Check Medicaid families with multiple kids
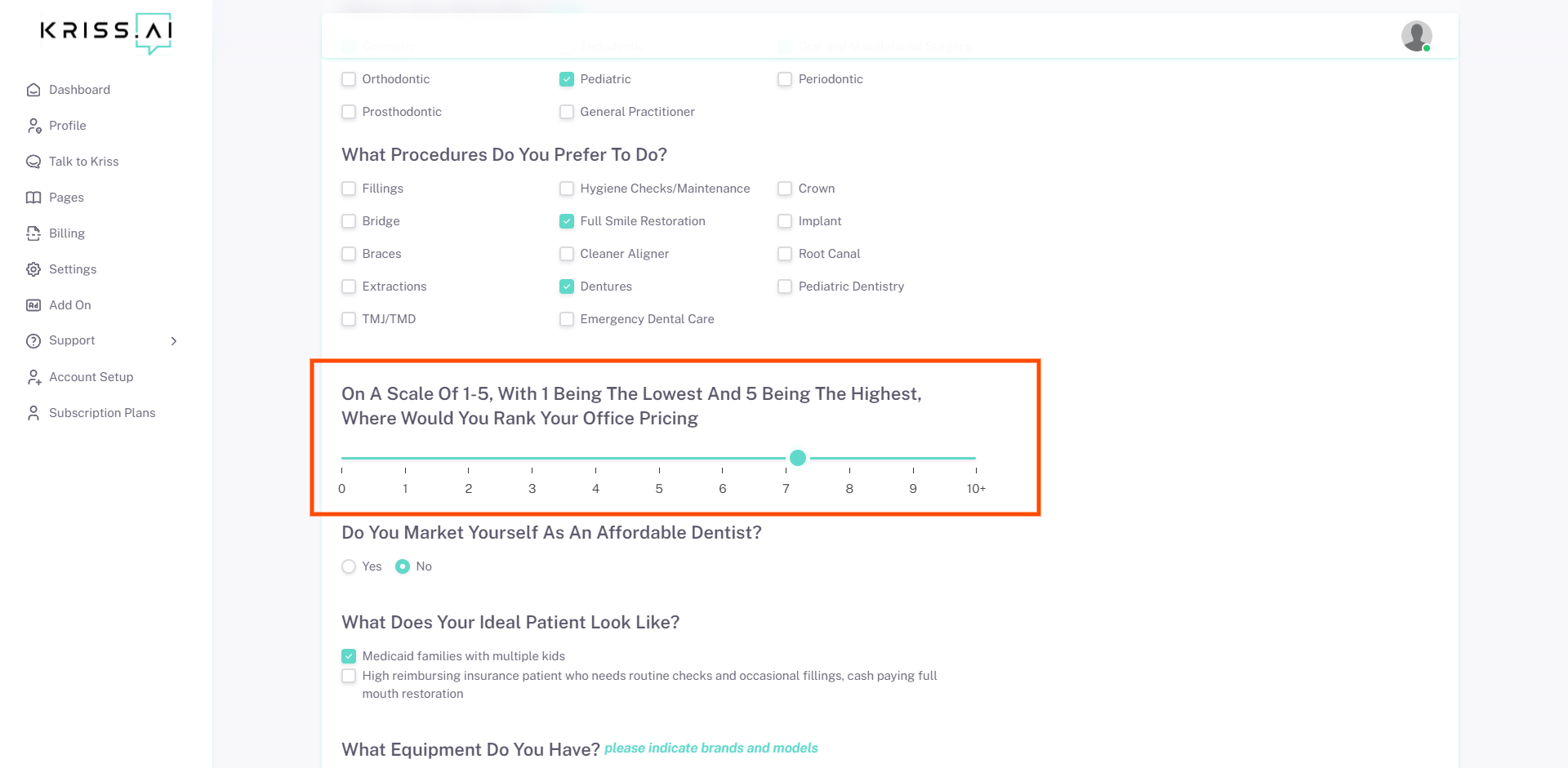Viewport: 1568px width, 768px height. click(349, 656)
